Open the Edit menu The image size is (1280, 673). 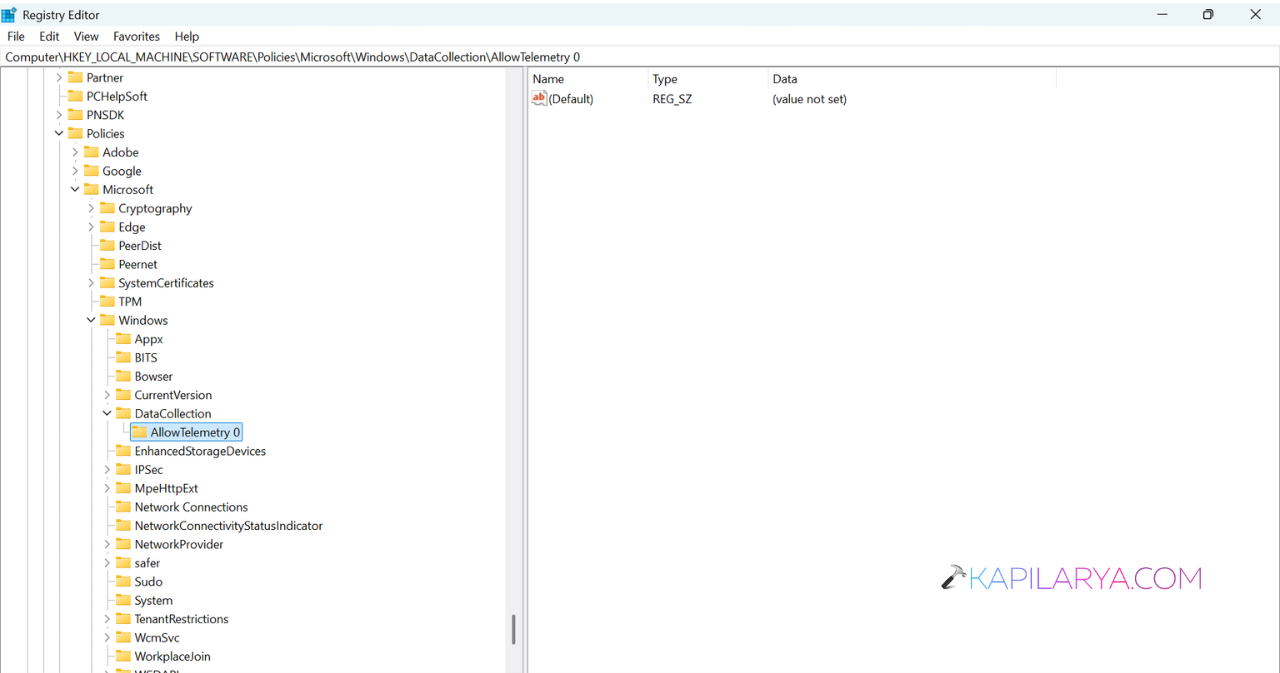pyautogui.click(x=49, y=36)
